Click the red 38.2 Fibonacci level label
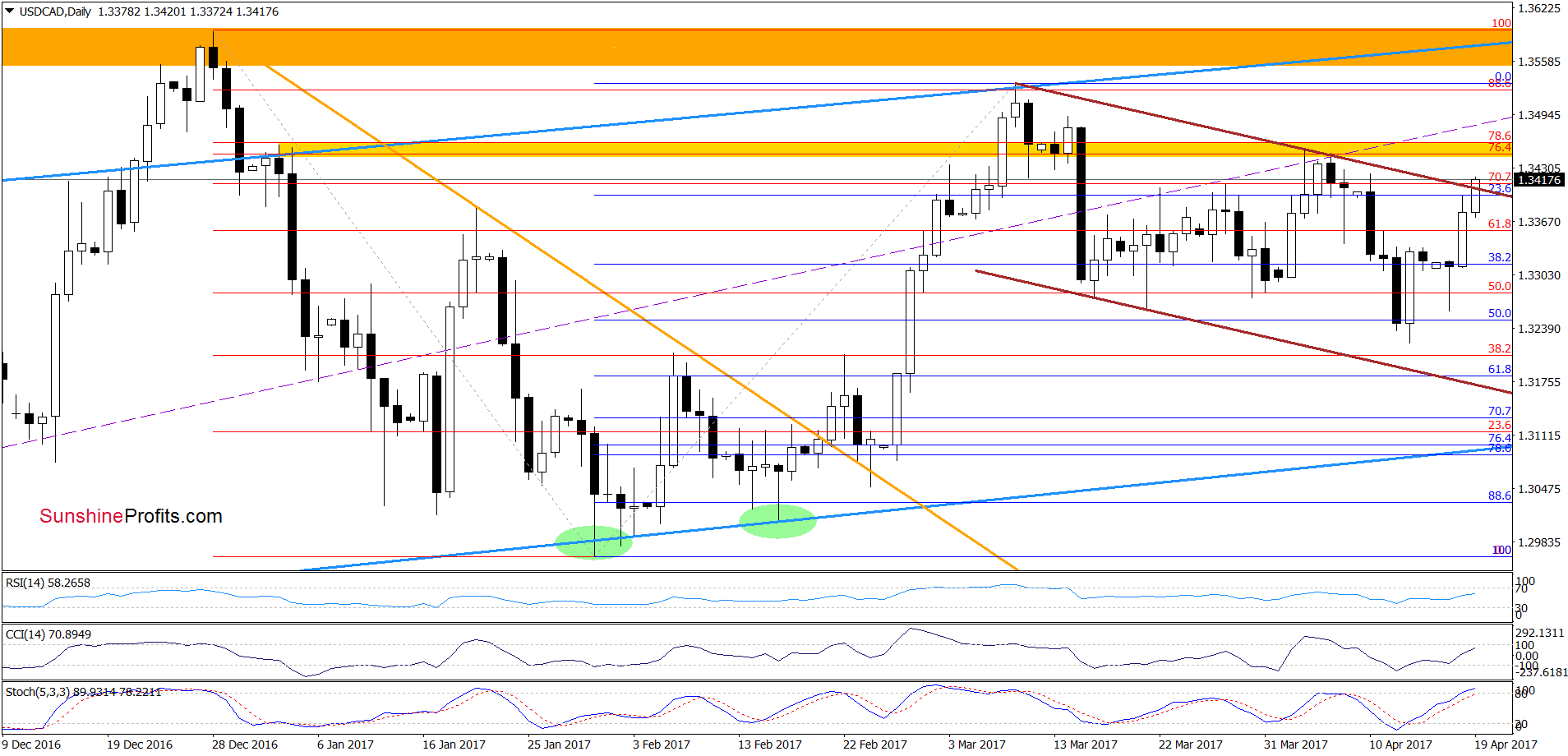Viewport: 1568px width, 756px height. click(x=1500, y=348)
